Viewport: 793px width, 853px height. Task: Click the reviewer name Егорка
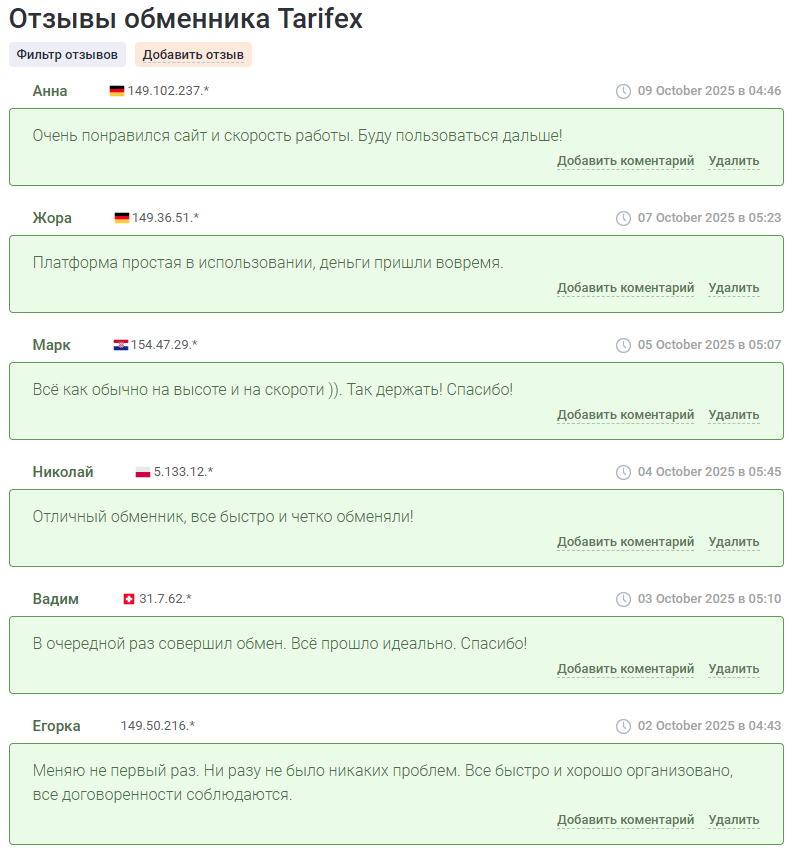point(56,726)
